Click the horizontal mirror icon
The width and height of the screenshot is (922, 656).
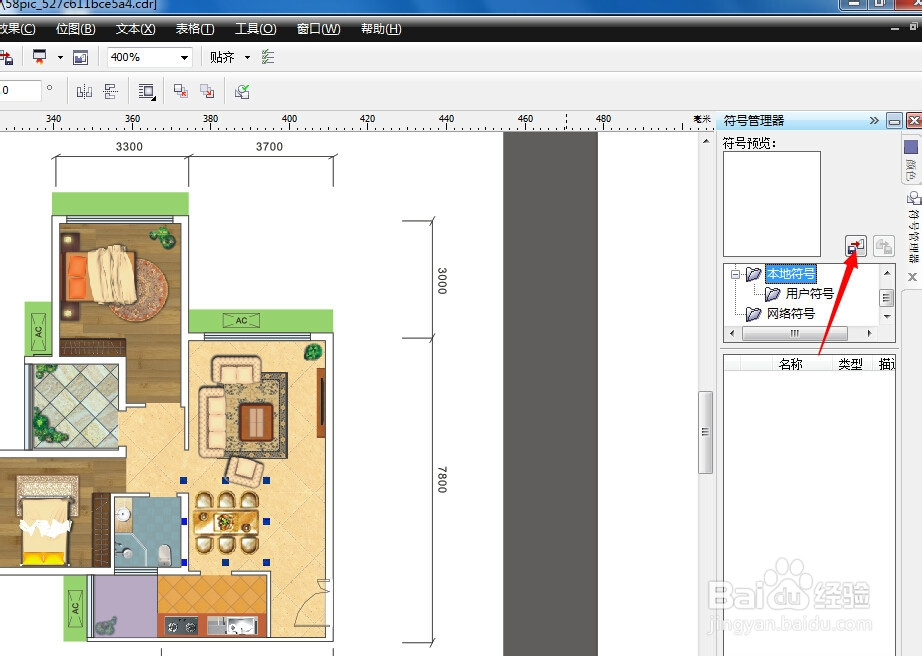click(x=84, y=91)
